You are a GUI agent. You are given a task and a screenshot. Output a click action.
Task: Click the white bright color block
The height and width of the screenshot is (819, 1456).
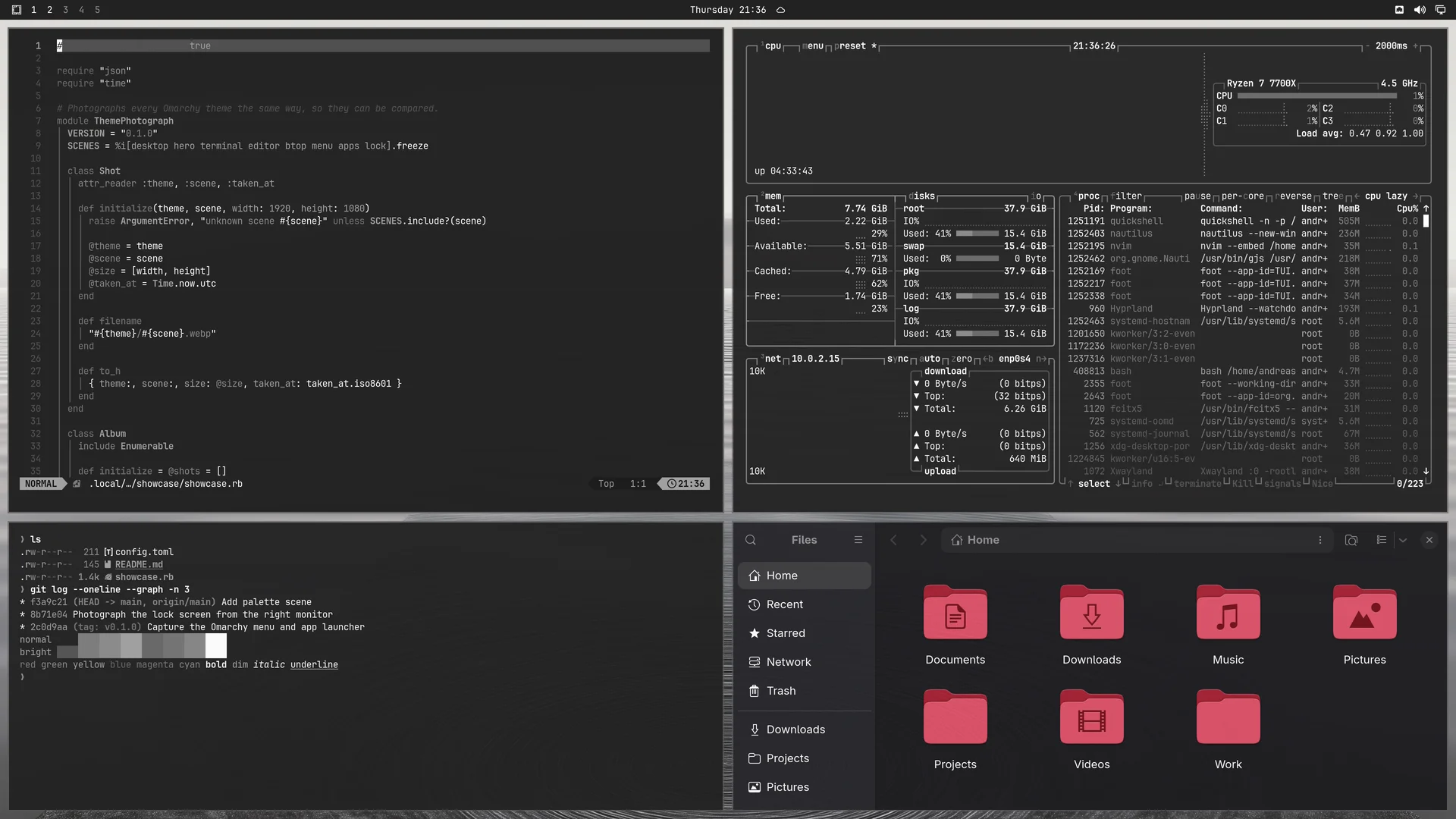(x=215, y=645)
